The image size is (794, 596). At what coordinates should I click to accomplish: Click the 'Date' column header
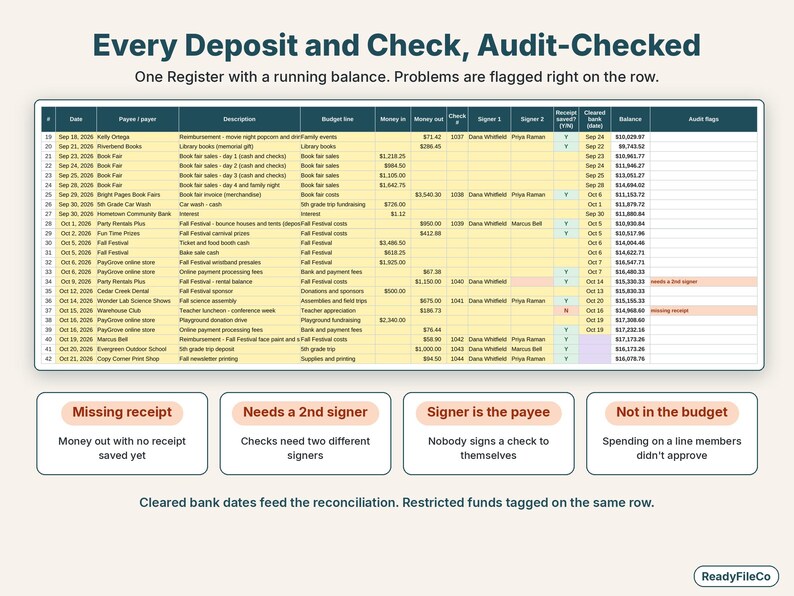[x=76, y=120]
